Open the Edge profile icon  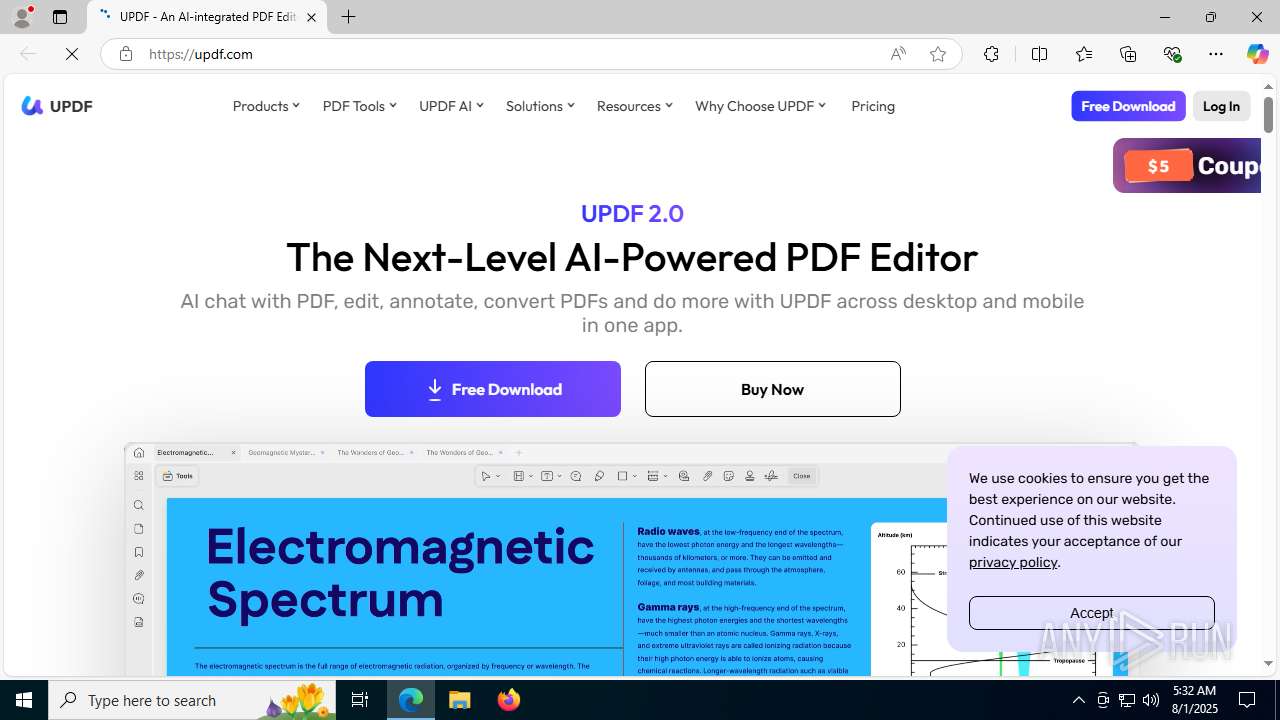[x=22, y=17]
